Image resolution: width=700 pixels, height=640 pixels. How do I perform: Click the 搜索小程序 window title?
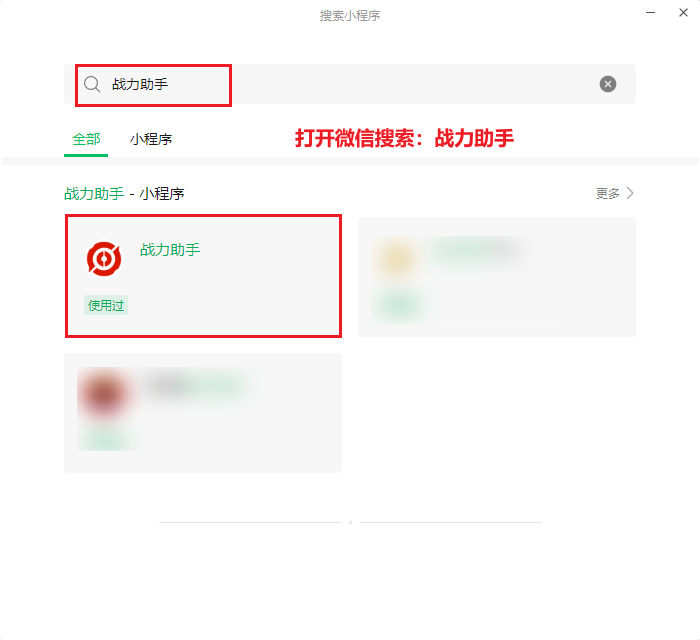(x=350, y=16)
